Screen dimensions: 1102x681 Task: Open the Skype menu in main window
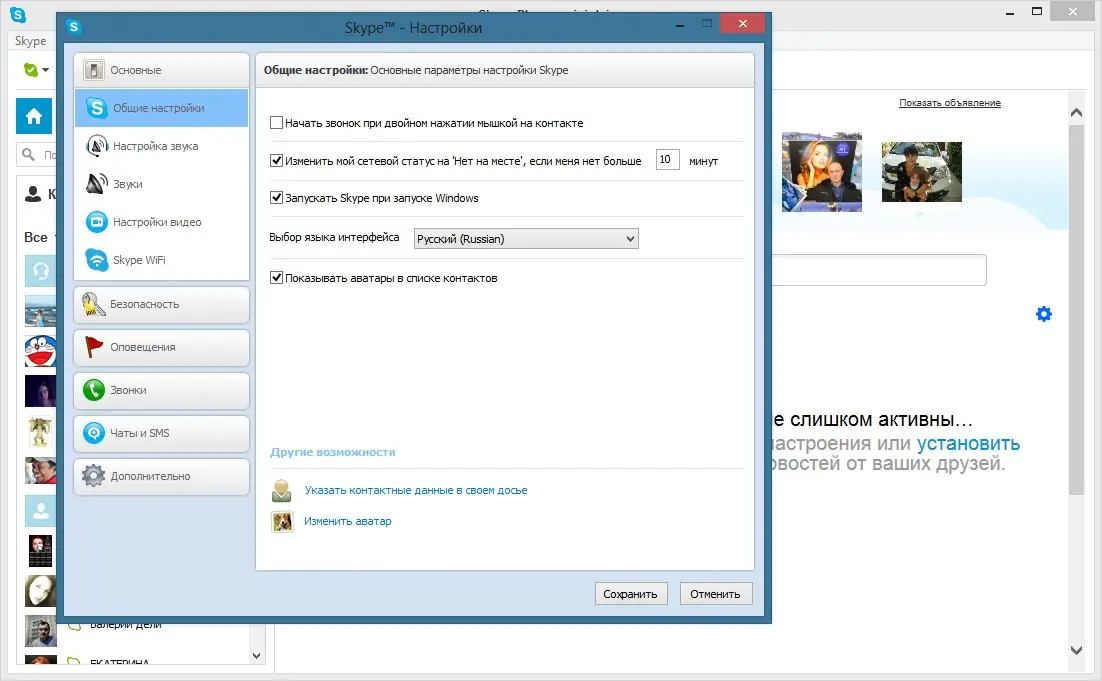[x=30, y=41]
